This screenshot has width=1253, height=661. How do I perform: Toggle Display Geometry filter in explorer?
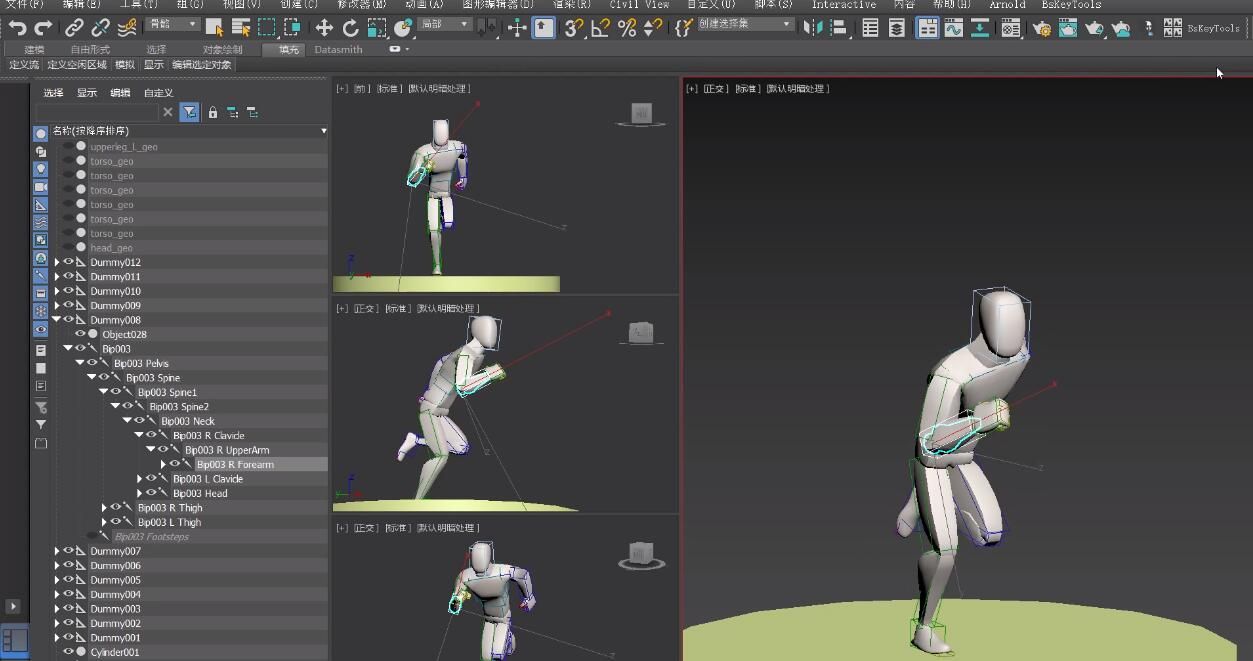(x=41, y=133)
